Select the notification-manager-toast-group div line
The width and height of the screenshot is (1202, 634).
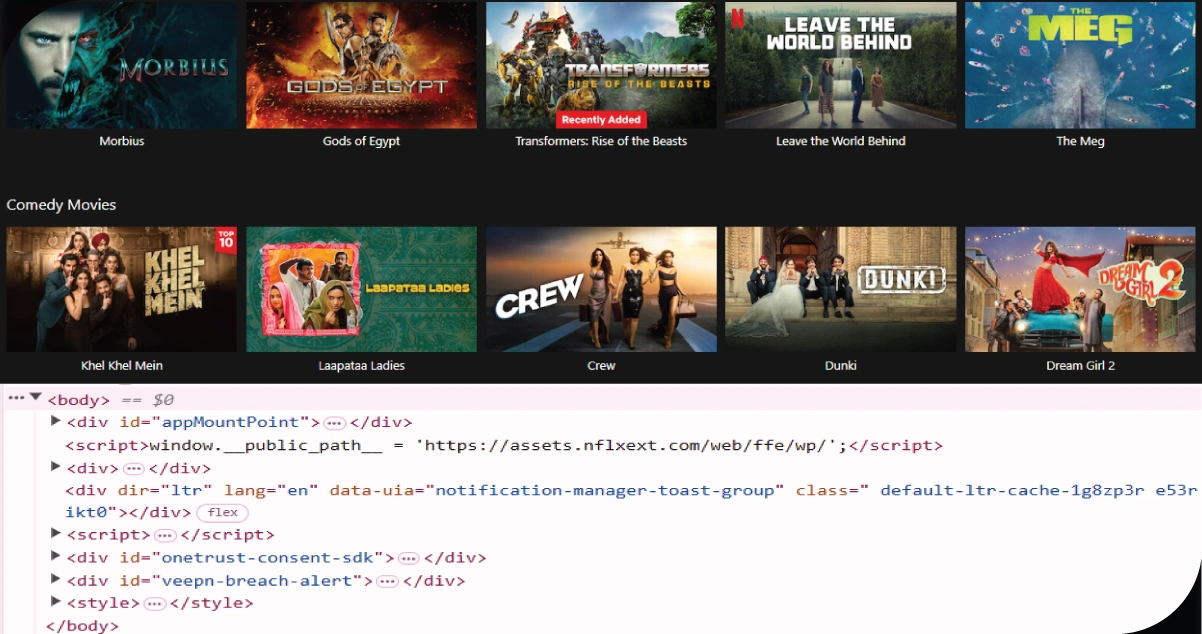tap(500, 490)
